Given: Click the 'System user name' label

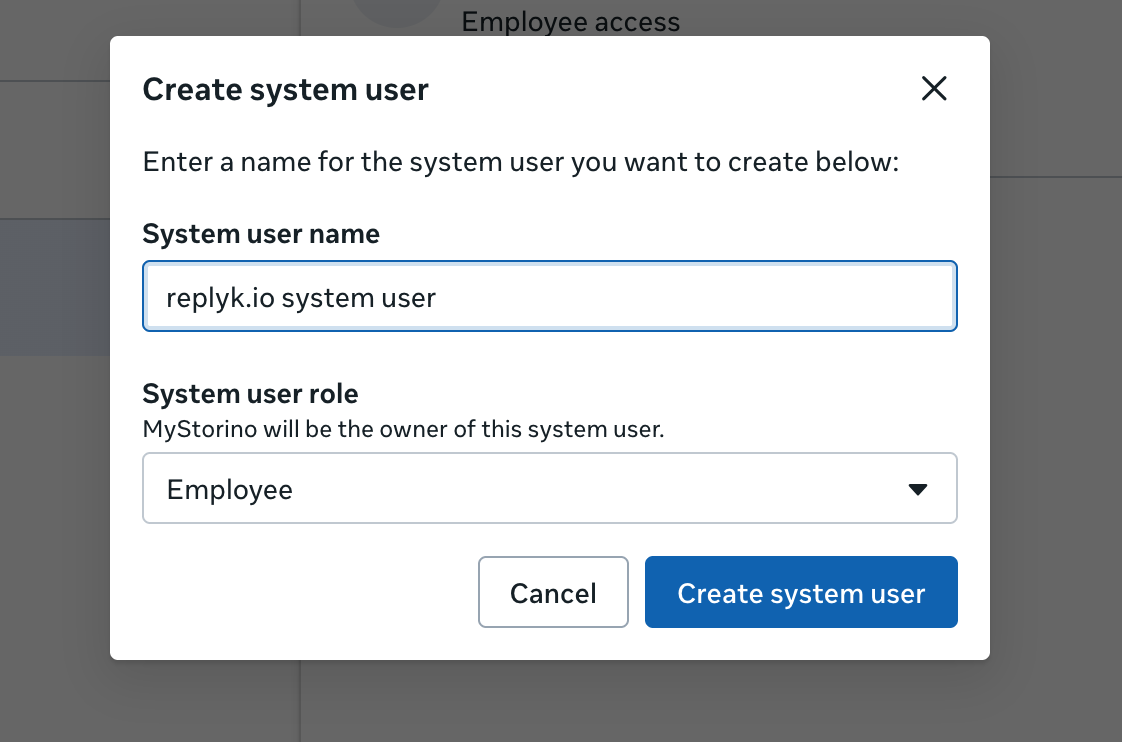Looking at the screenshot, I should pos(261,234).
